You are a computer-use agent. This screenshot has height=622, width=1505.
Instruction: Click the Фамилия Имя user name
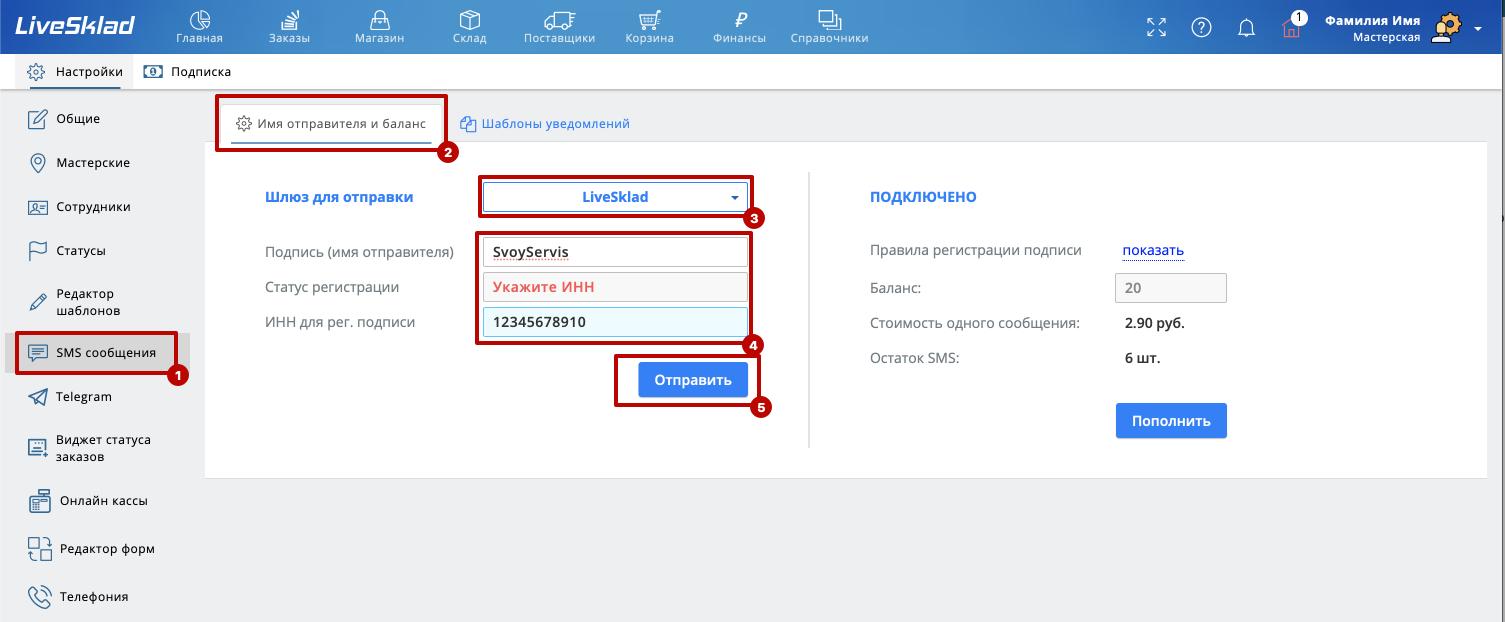point(1372,20)
